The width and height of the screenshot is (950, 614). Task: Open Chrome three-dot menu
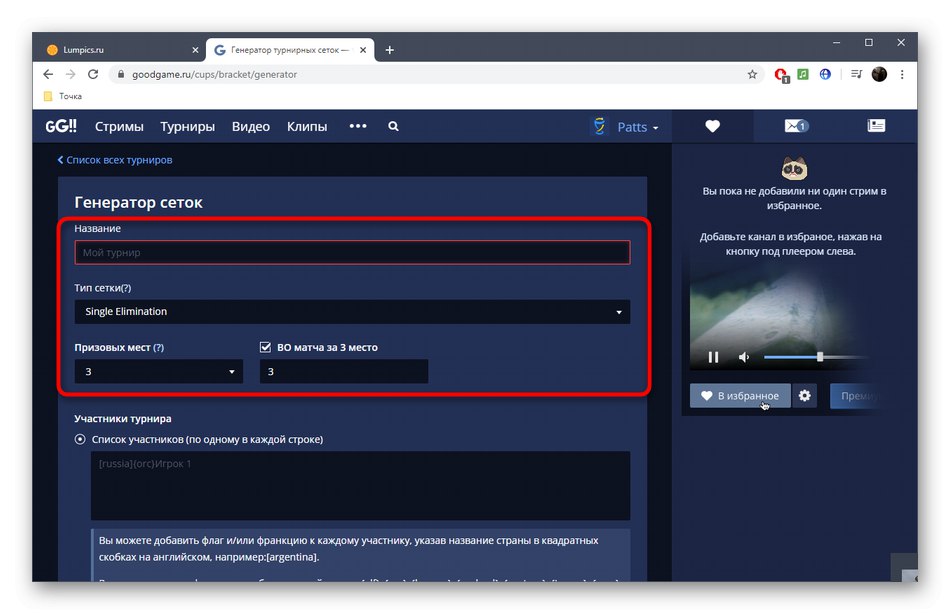pyautogui.click(x=902, y=74)
